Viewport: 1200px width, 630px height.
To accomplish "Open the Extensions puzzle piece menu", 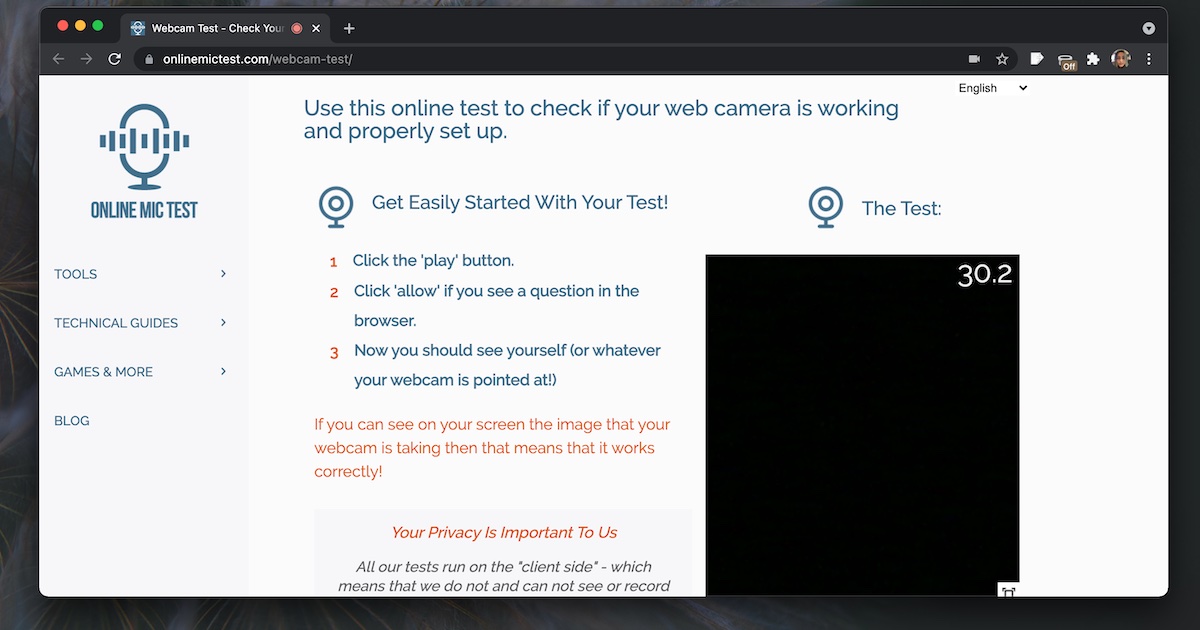I will tap(1093, 59).
